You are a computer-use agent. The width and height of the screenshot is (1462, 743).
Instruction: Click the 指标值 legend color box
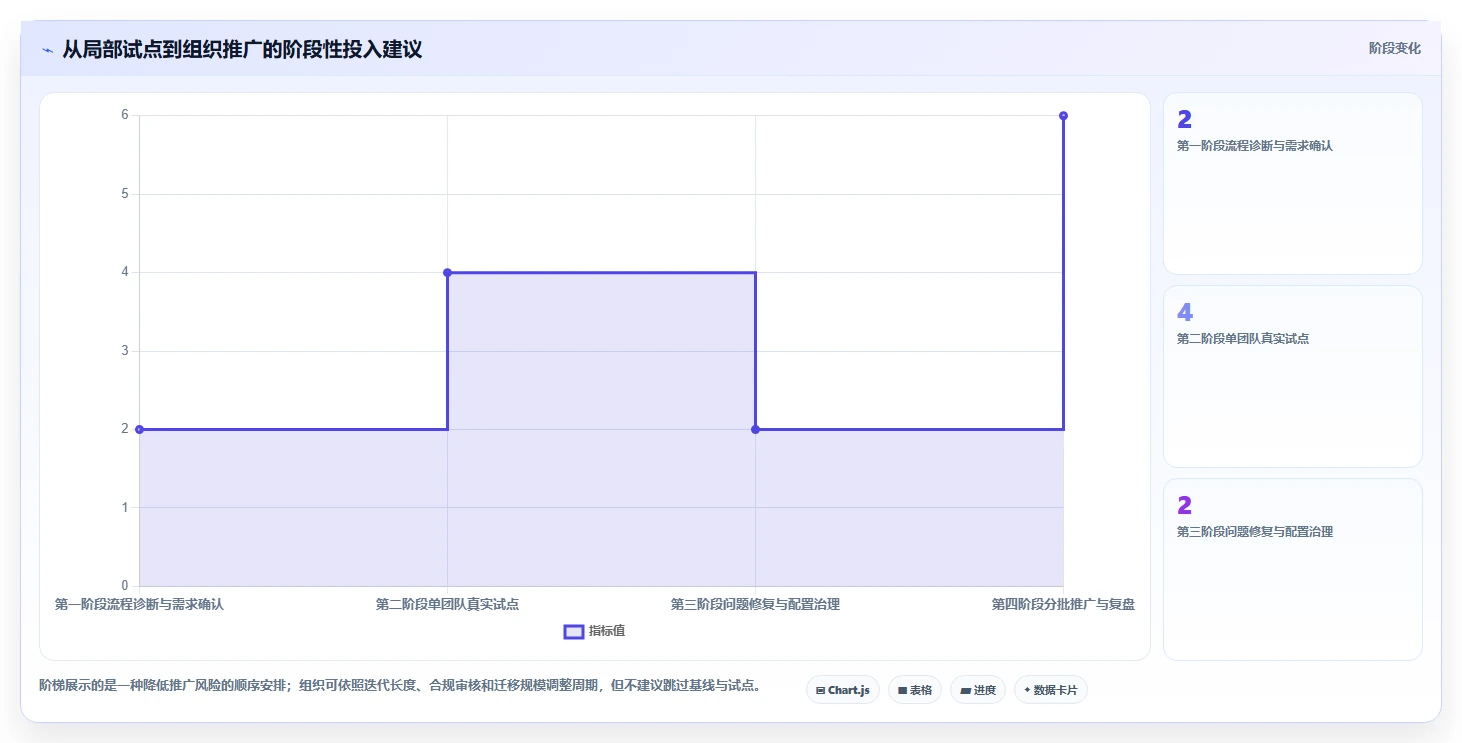point(574,631)
